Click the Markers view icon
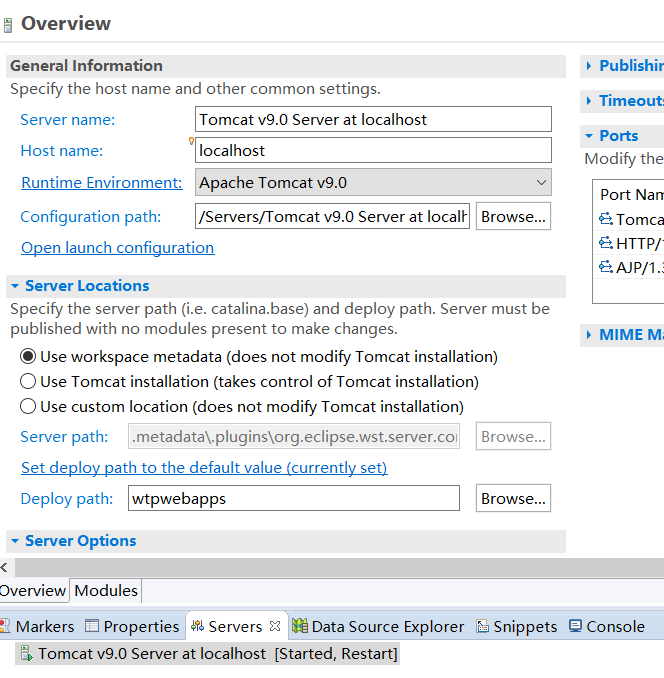 (5, 626)
